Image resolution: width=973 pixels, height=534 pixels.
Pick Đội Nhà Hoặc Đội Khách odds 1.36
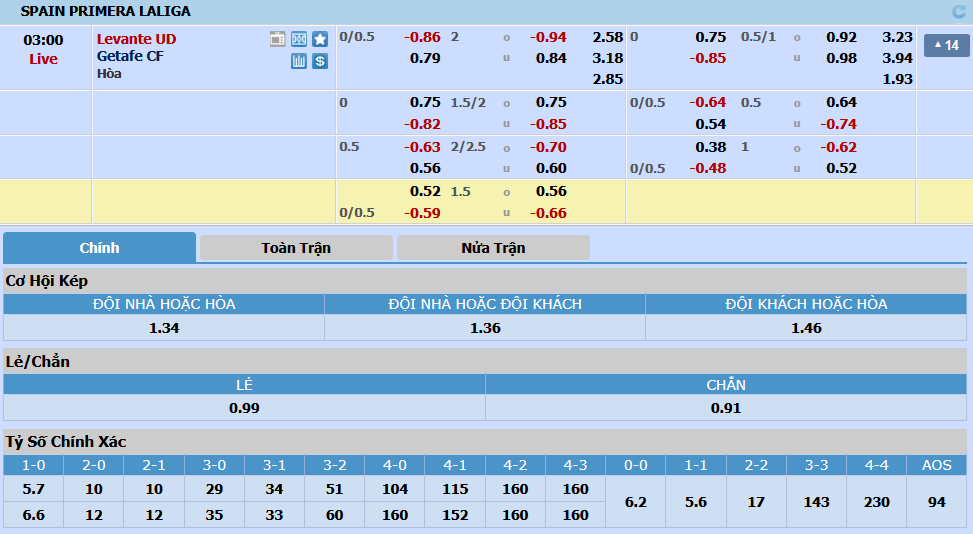point(485,328)
